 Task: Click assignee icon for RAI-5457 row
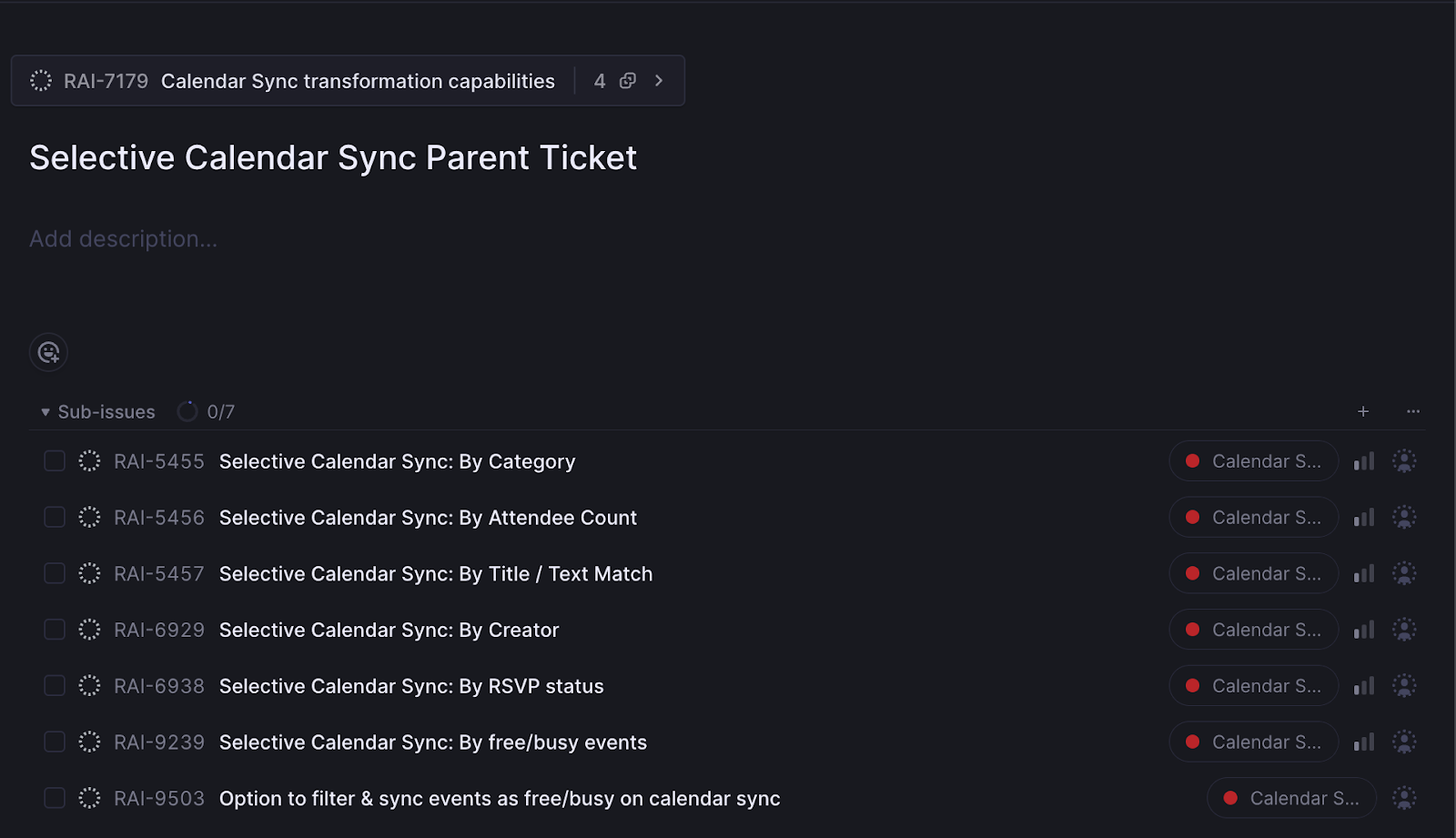tap(1404, 574)
